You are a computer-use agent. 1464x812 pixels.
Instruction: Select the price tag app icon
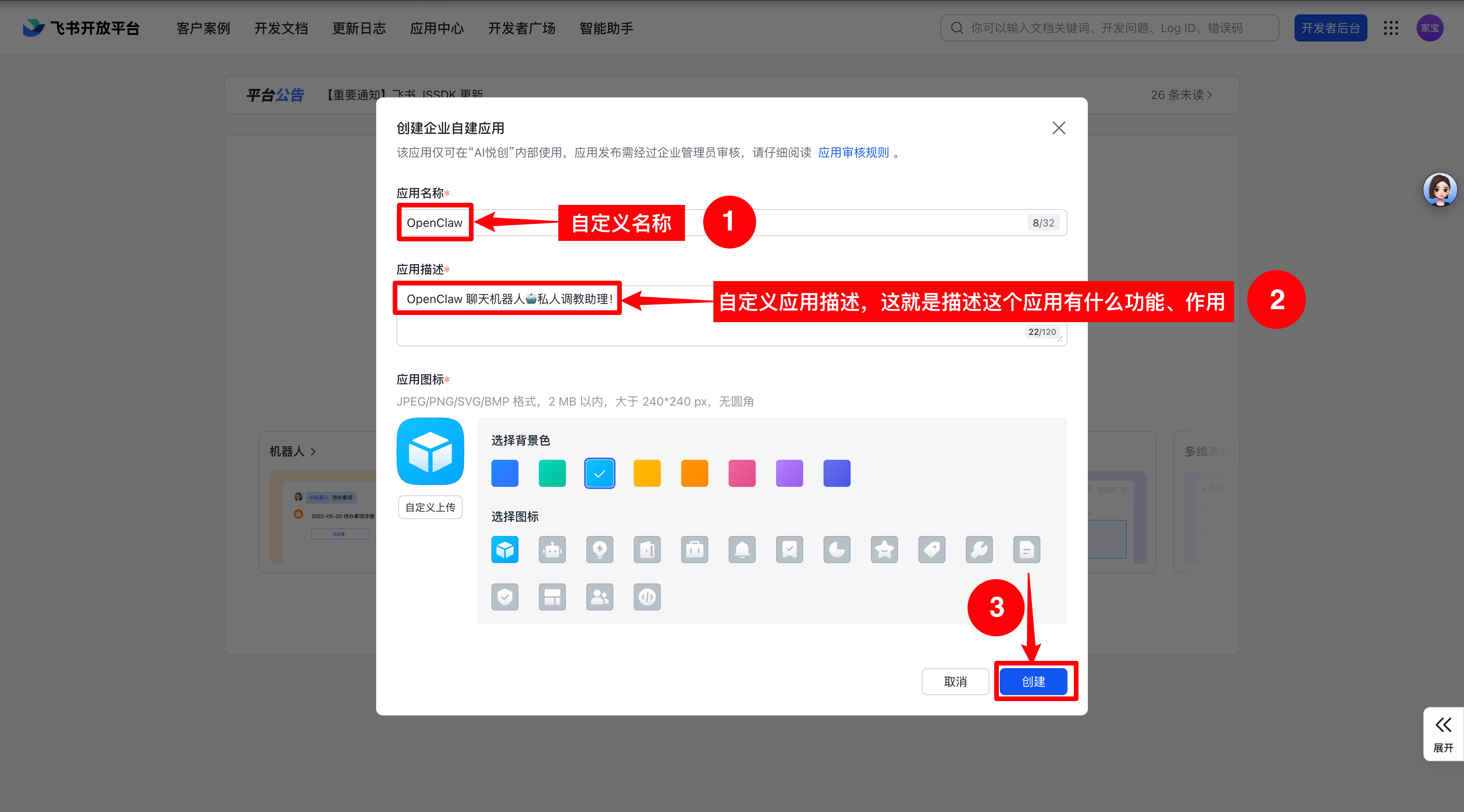coord(932,549)
